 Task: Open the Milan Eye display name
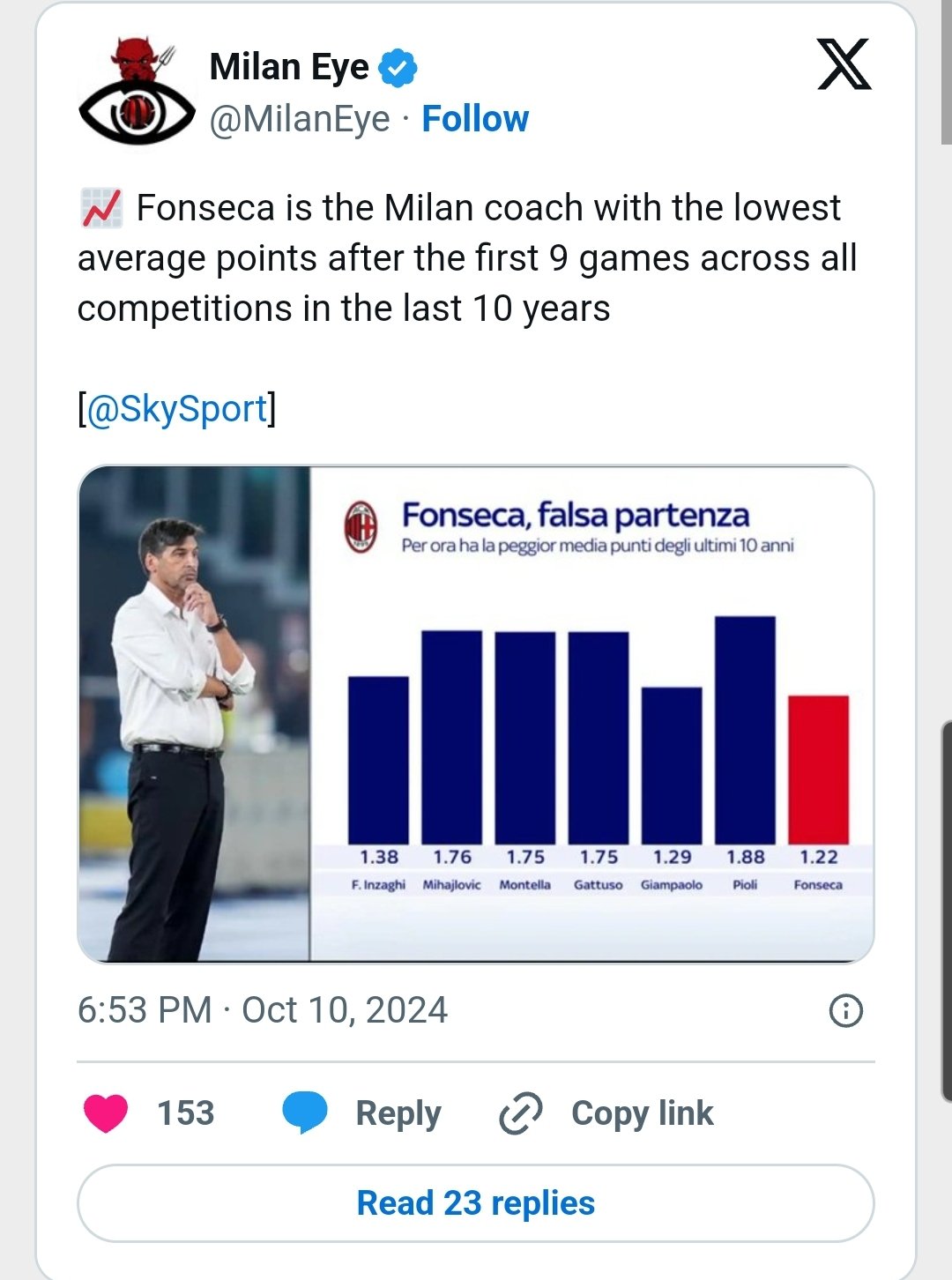pos(289,67)
